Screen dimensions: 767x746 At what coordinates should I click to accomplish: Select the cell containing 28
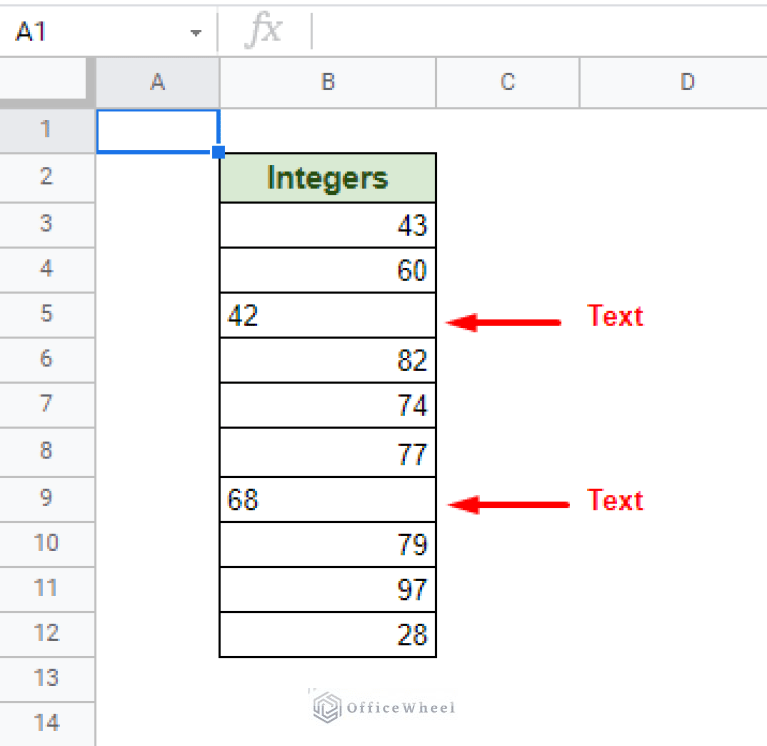coord(327,634)
